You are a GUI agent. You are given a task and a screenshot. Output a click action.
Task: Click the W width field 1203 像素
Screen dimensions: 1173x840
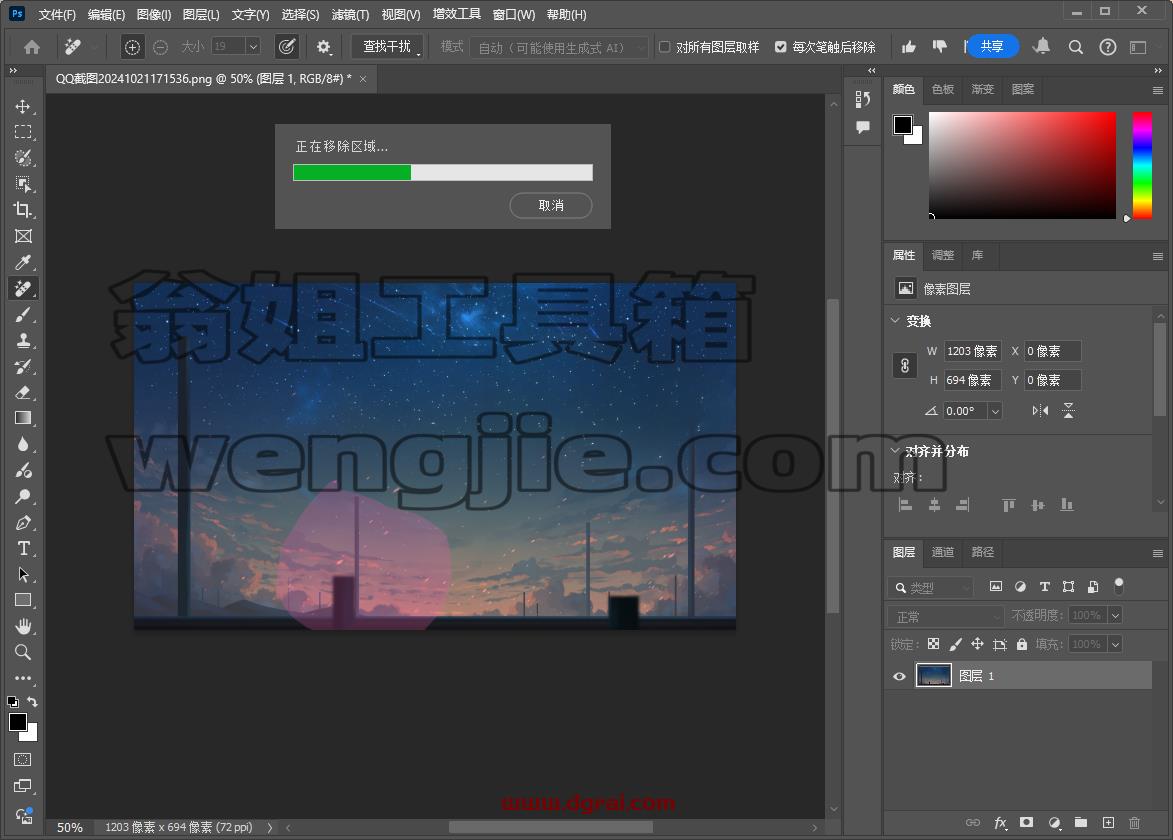pyautogui.click(x=972, y=352)
